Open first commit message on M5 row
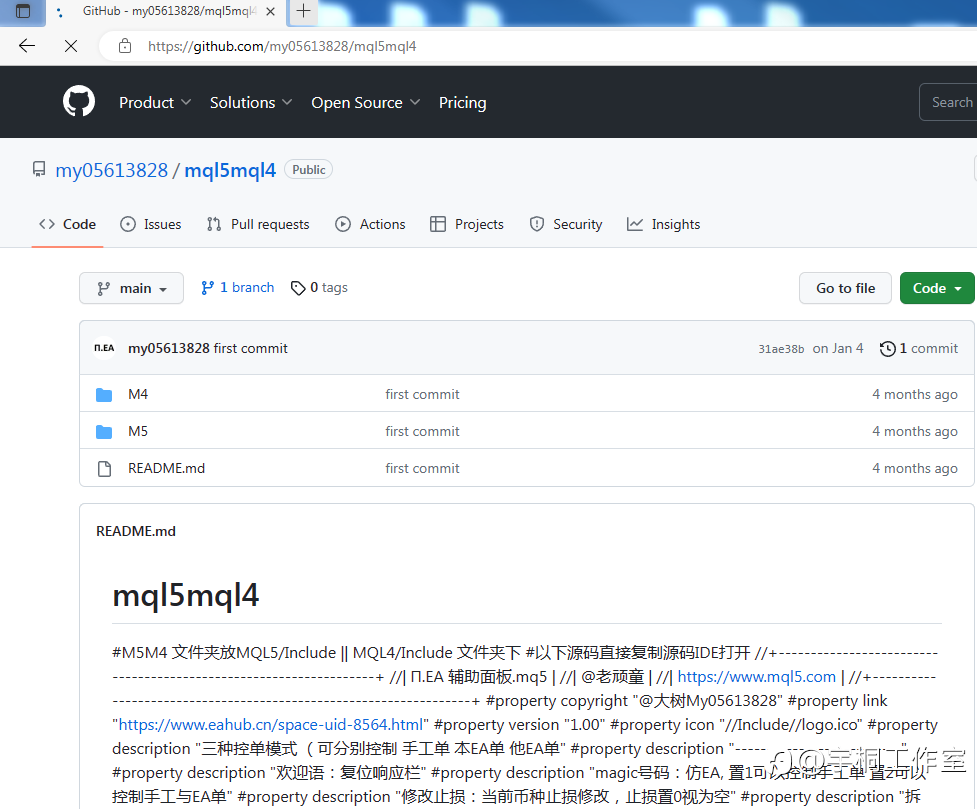 pyautogui.click(x=422, y=431)
